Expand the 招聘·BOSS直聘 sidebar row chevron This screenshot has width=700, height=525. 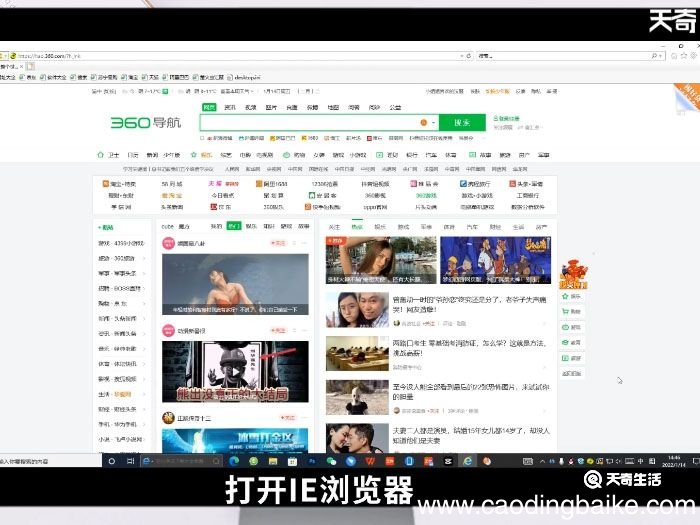click(144, 289)
